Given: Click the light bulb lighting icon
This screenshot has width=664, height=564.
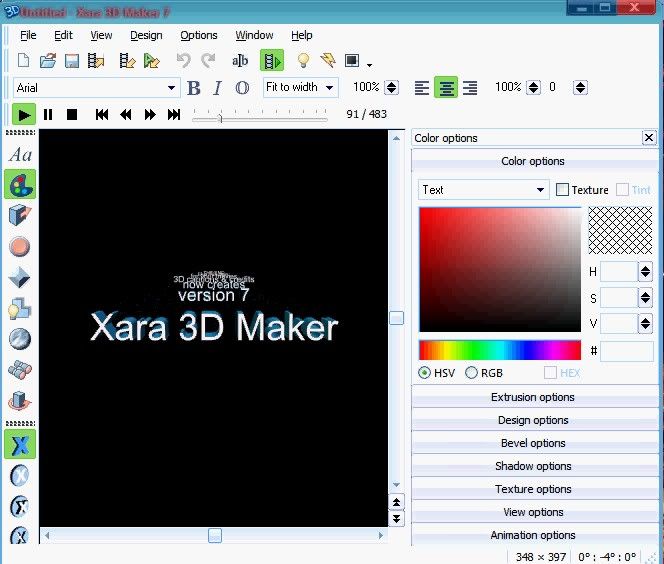Looking at the screenshot, I should 303,61.
